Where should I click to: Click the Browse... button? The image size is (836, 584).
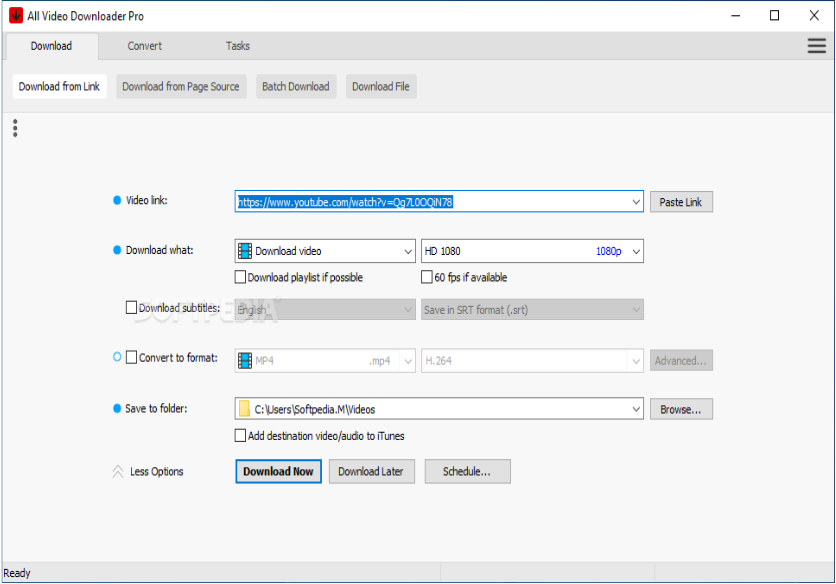681,409
